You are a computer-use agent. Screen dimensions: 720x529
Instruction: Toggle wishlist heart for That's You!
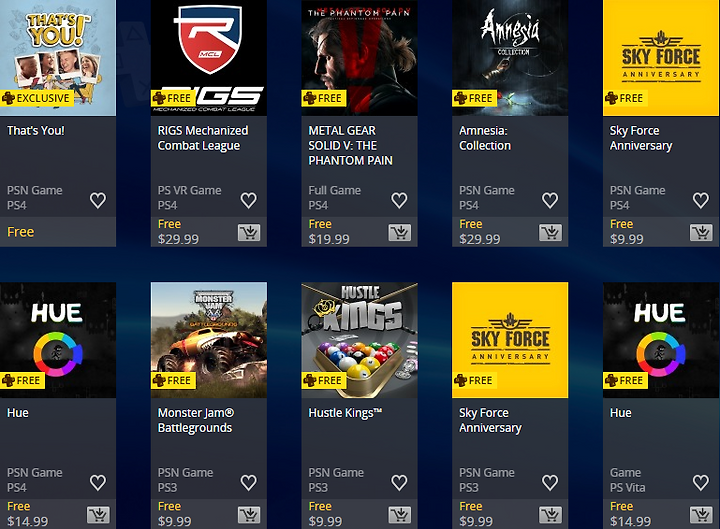coord(98,200)
